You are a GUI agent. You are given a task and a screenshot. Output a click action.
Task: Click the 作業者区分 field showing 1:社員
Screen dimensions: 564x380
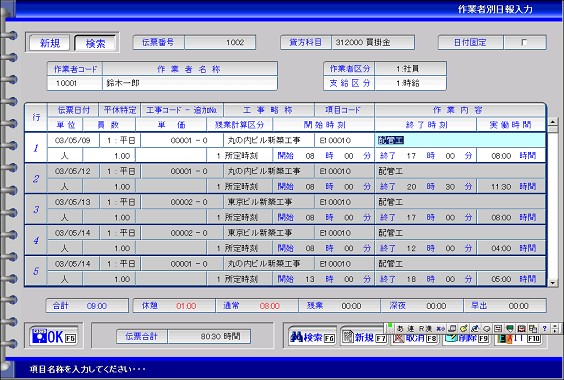coord(410,68)
